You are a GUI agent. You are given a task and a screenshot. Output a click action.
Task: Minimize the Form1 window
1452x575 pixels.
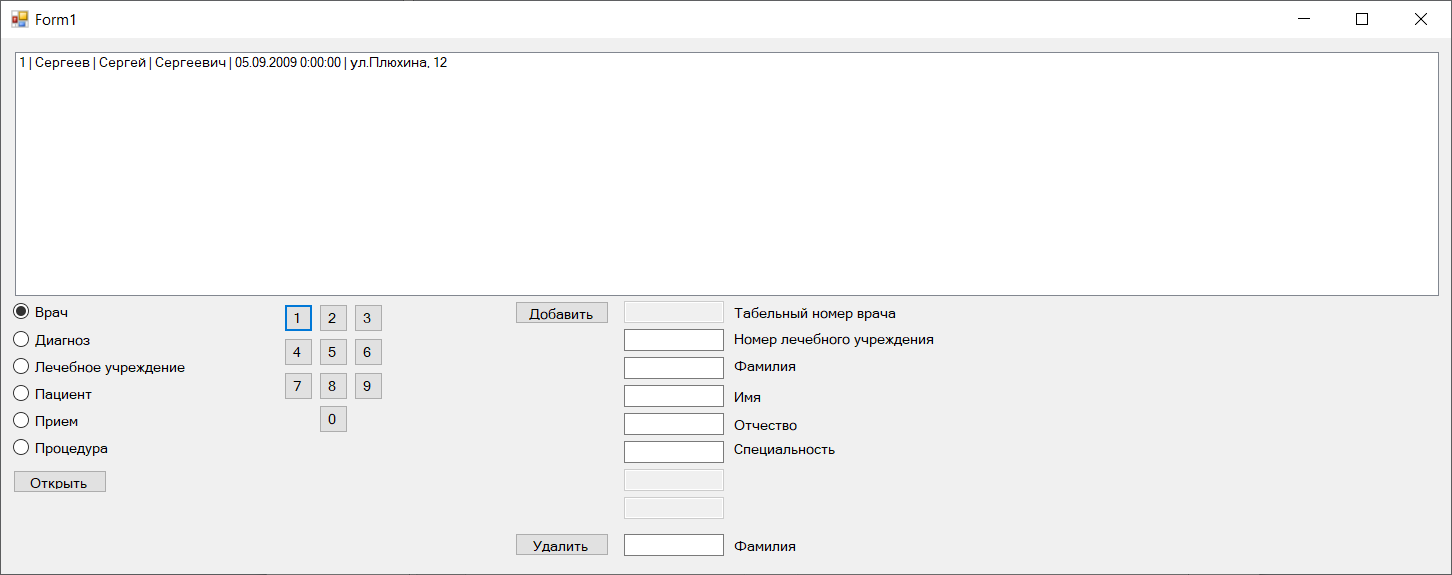coord(1304,19)
